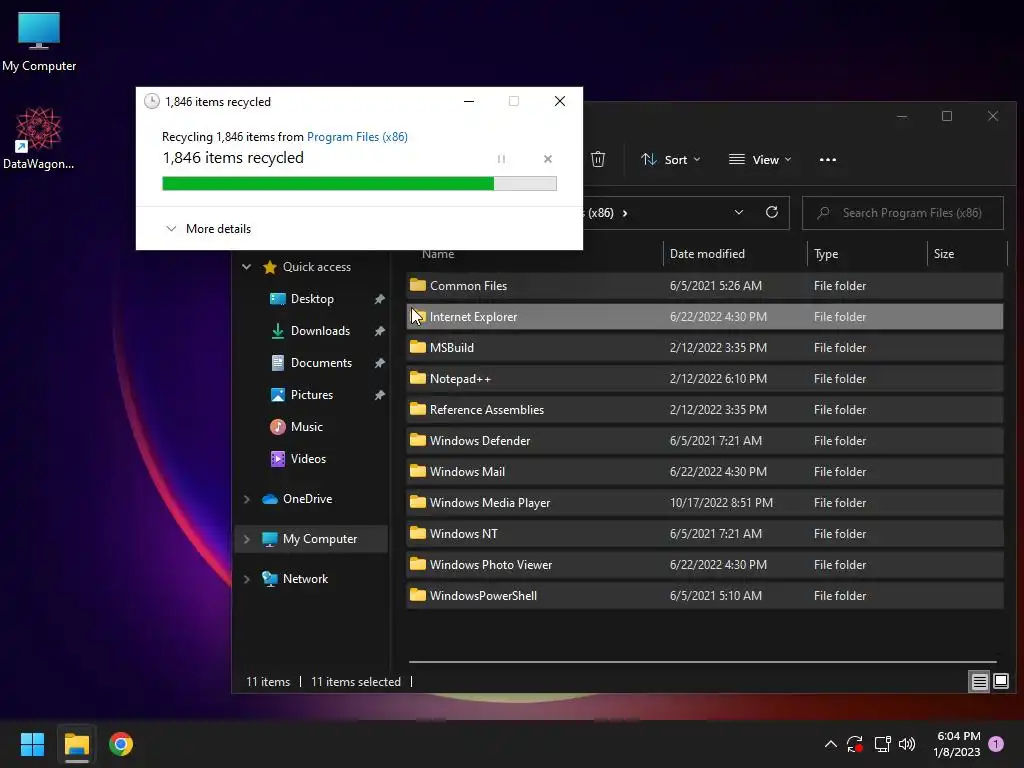The width and height of the screenshot is (1024, 768).
Task: Expand the My Computer tree node
Action: [x=246, y=539]
